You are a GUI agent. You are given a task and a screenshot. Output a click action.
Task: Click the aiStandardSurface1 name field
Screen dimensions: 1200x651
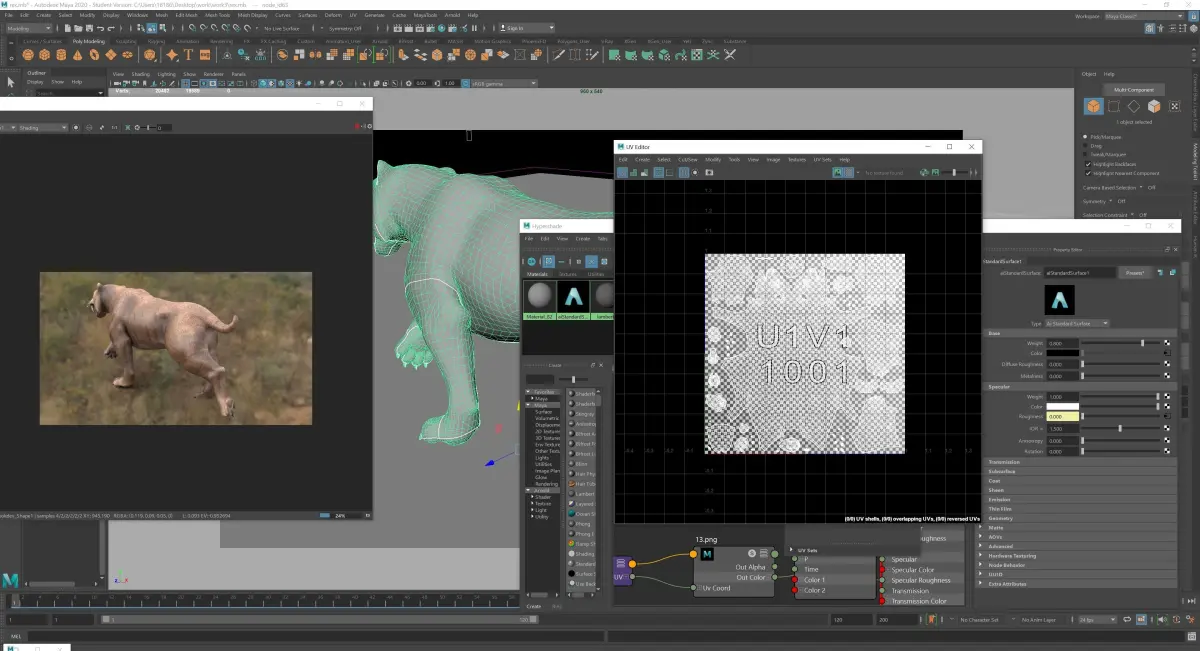1079,271
